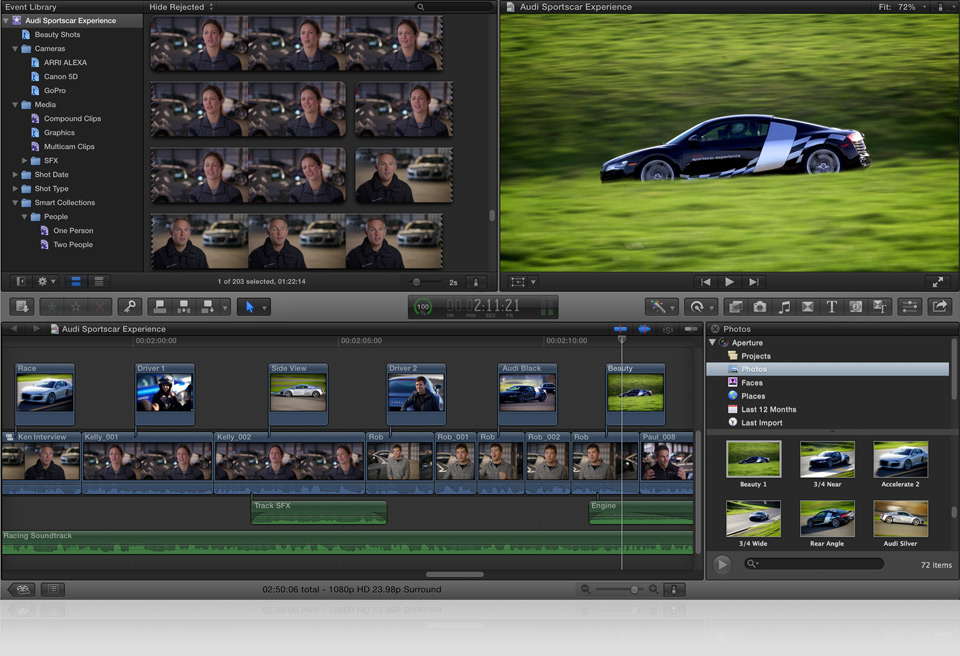Toggle timeline video skimming button
The height and width of the screenshot is (656, 960).
click(x=620, y=329)
